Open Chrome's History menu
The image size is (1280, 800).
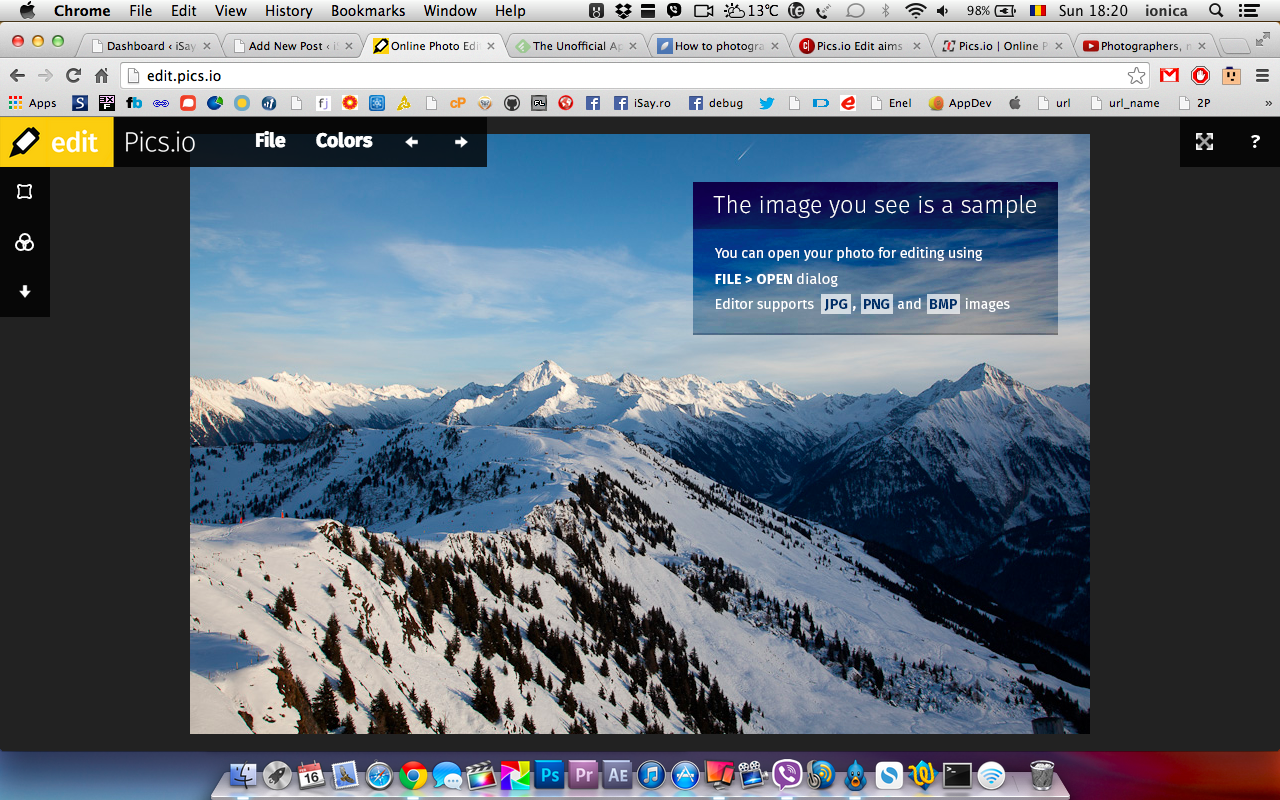pyautogui.click(x=288, y=11)
